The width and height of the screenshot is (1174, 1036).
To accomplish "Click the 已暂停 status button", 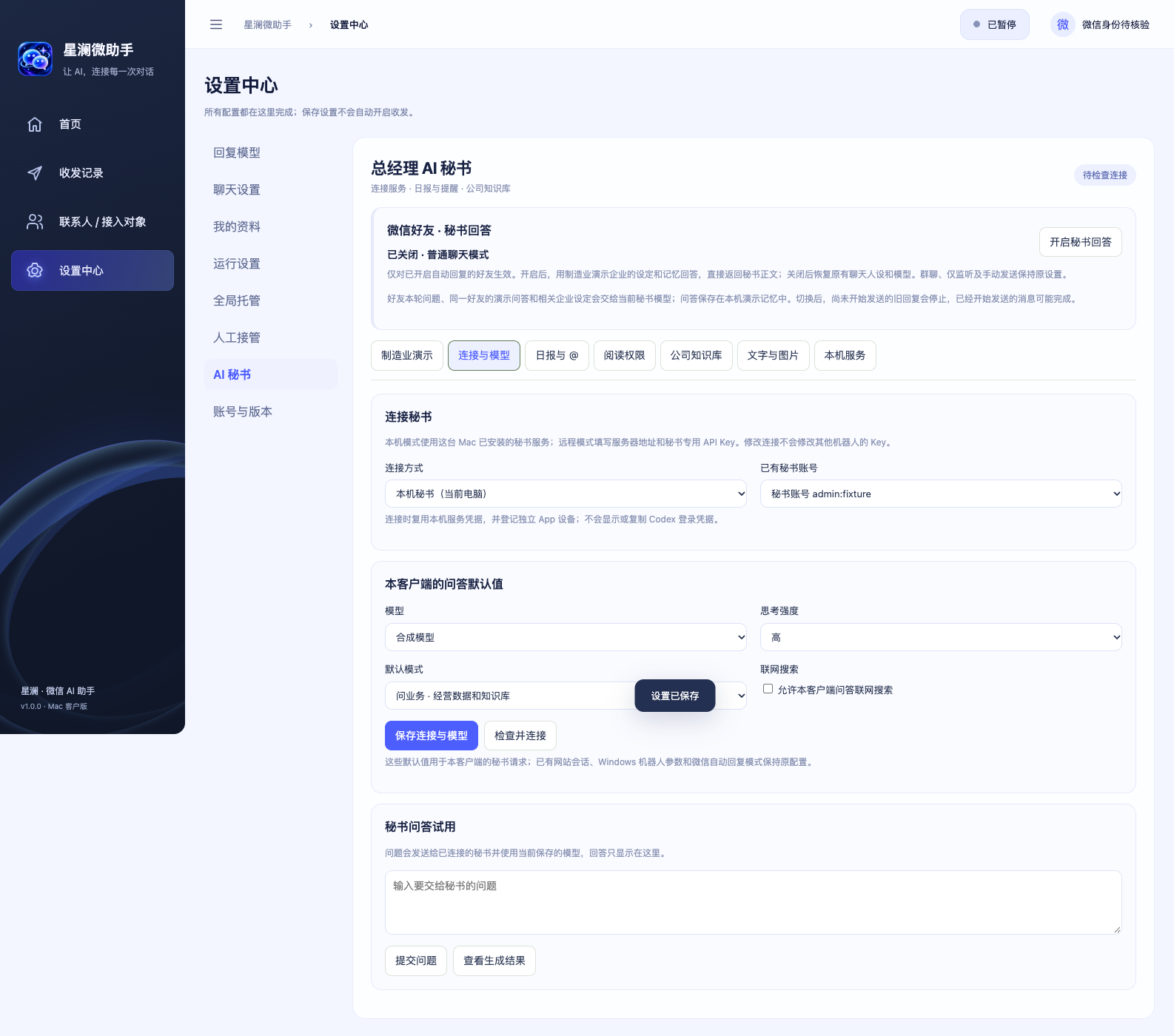I will tap(995, 24).
